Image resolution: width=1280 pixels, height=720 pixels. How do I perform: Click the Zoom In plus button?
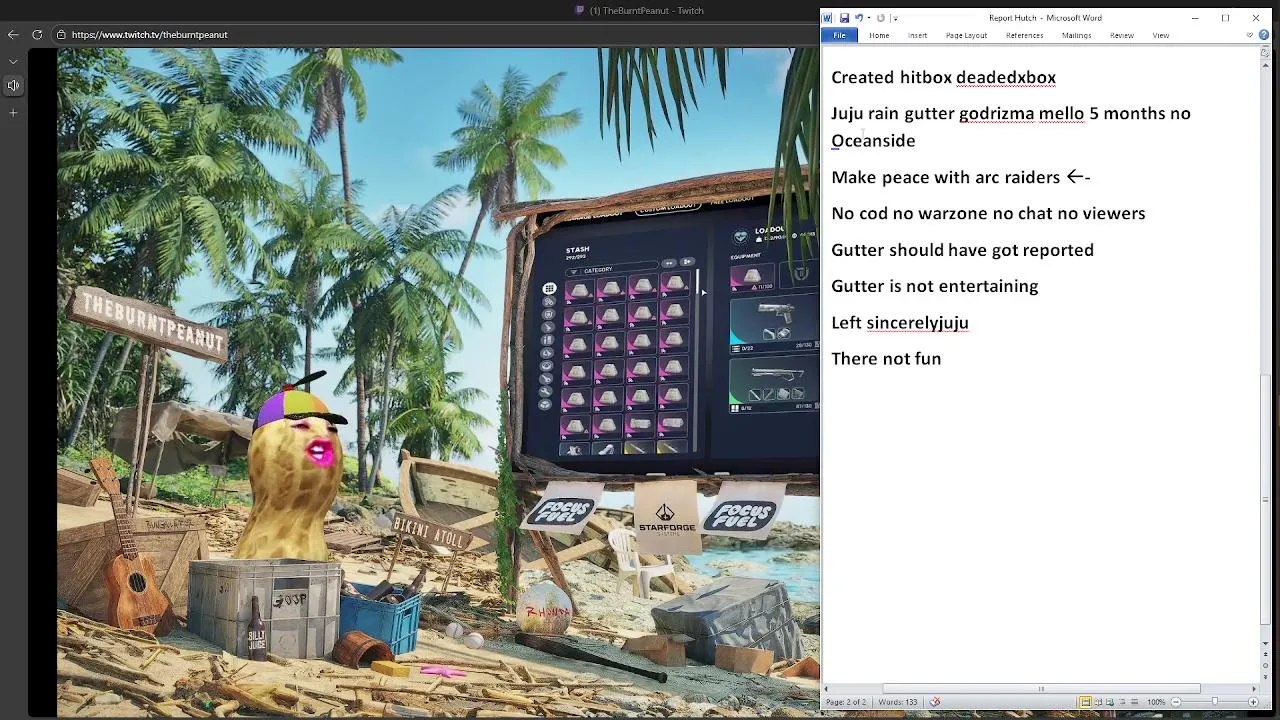(1253, 702)
